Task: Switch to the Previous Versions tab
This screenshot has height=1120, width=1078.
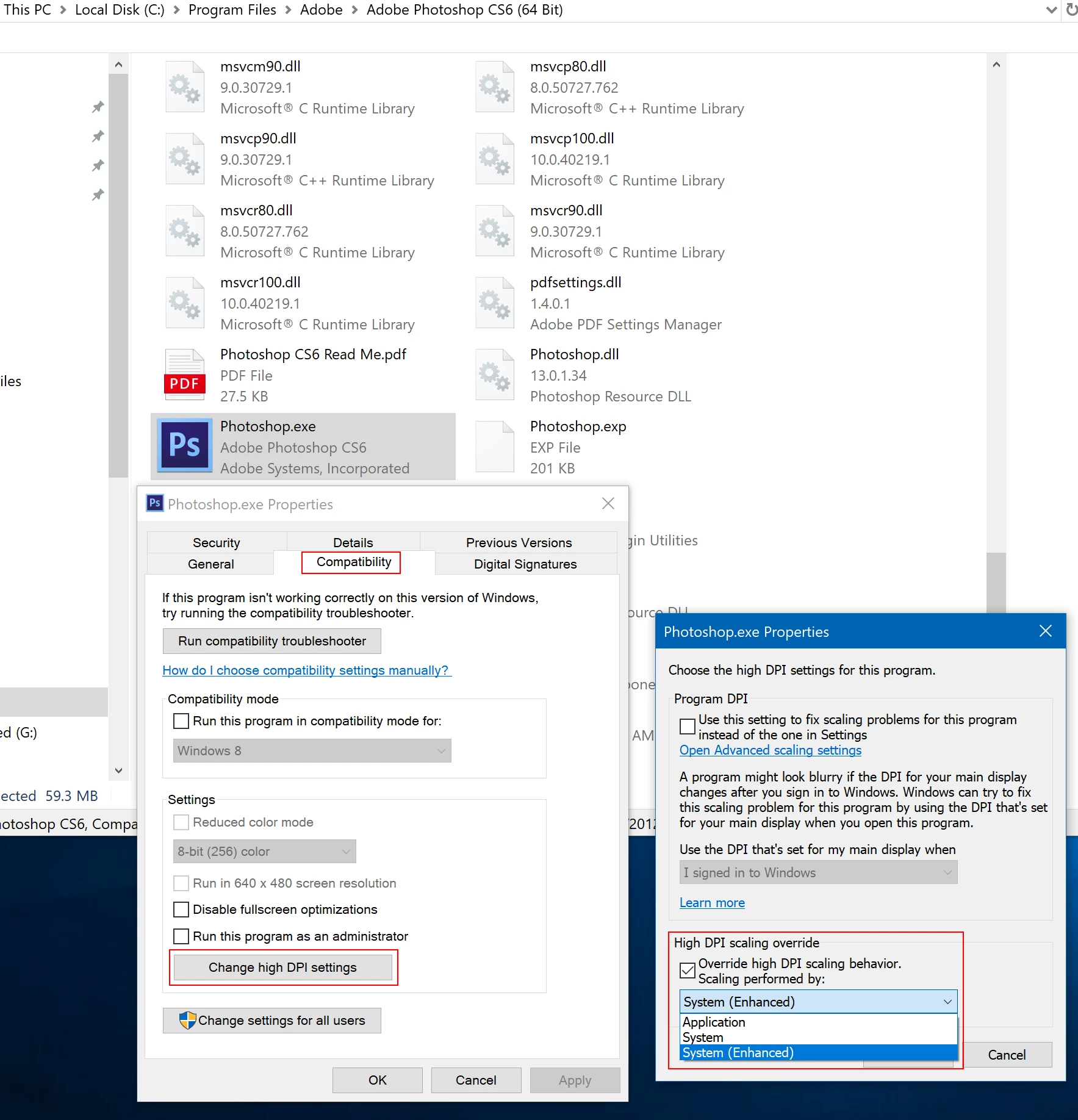Action: [x=519, y=542]
